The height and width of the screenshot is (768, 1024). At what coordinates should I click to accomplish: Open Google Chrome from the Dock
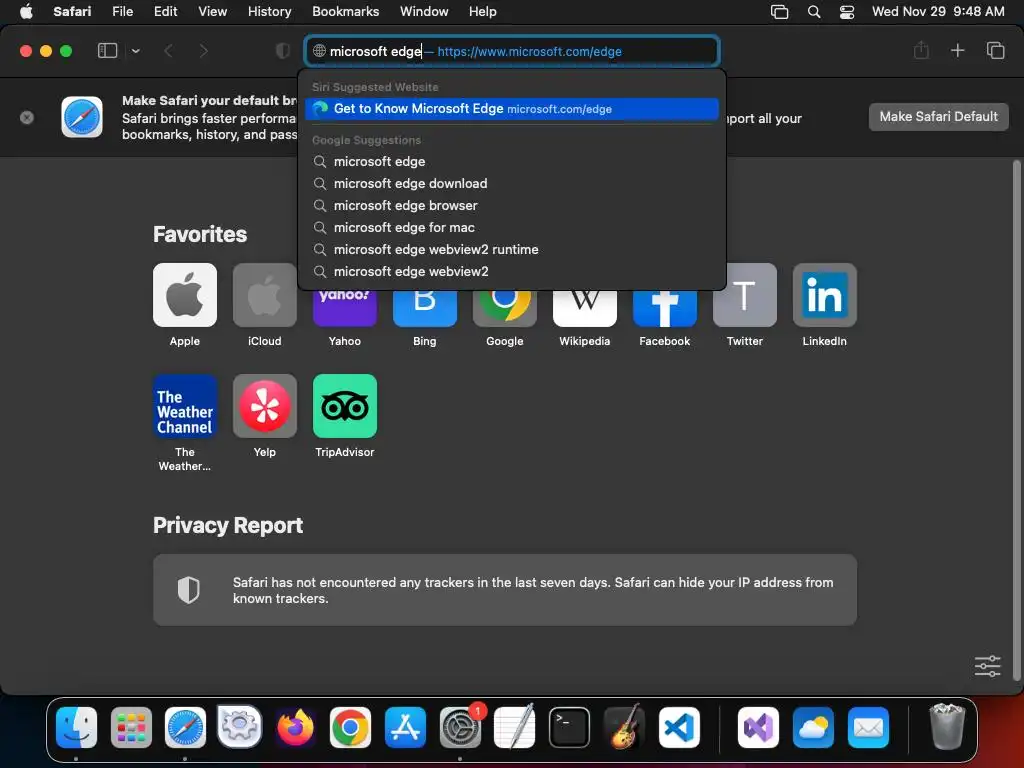350,727
